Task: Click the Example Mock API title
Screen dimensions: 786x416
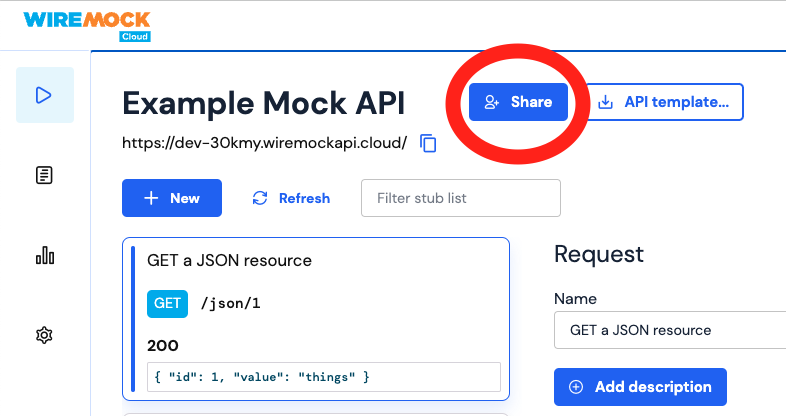Action: 264,104
